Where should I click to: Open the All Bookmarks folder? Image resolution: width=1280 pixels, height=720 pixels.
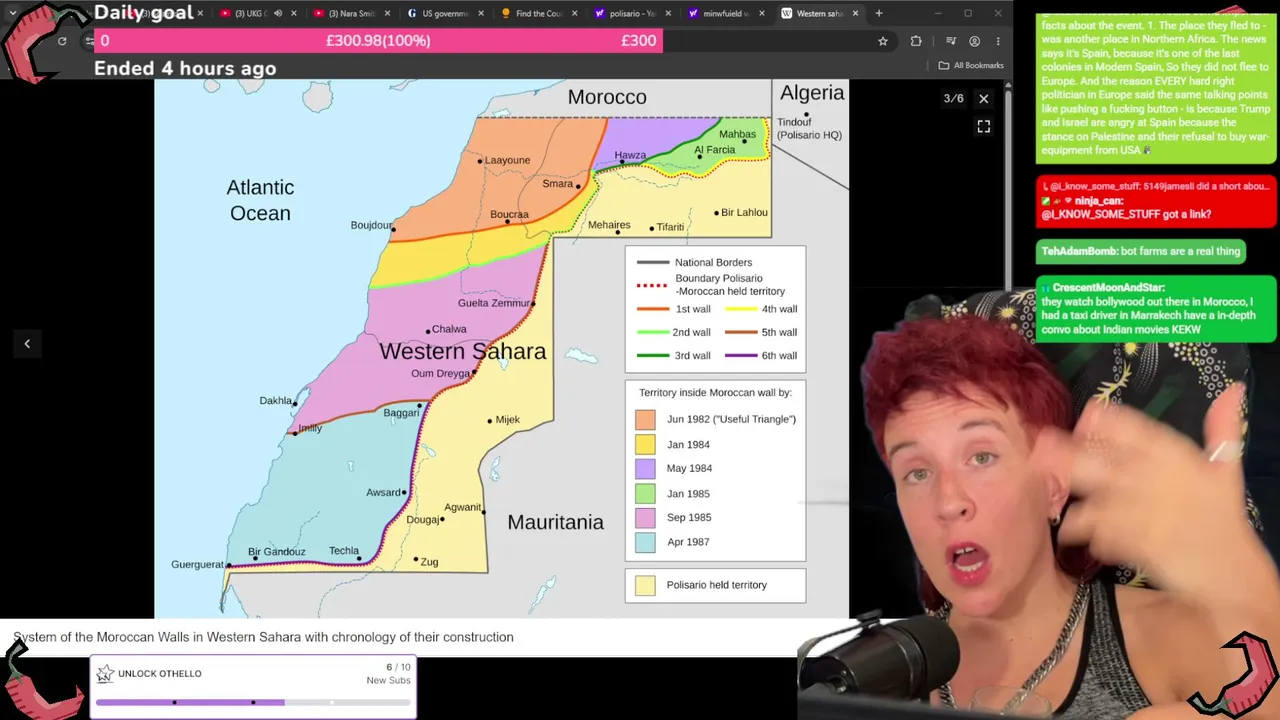coord(971,66)
